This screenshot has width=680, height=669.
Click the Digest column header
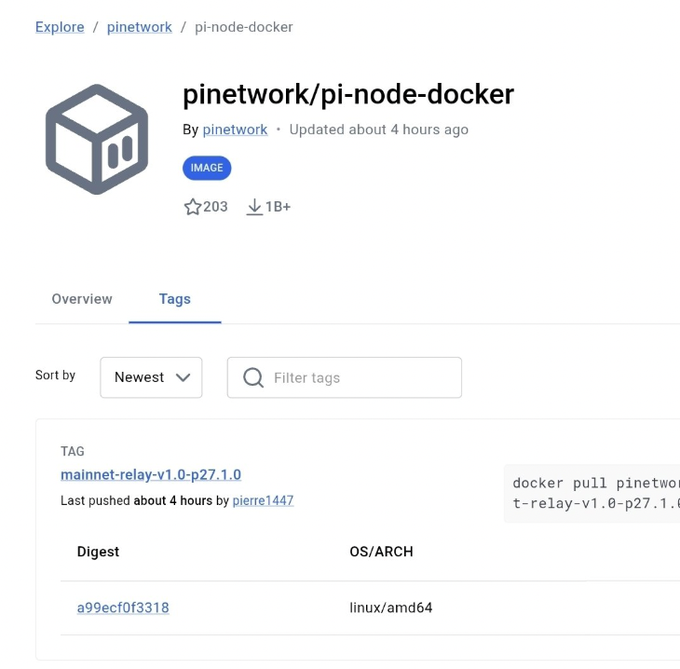coord(98,552)
